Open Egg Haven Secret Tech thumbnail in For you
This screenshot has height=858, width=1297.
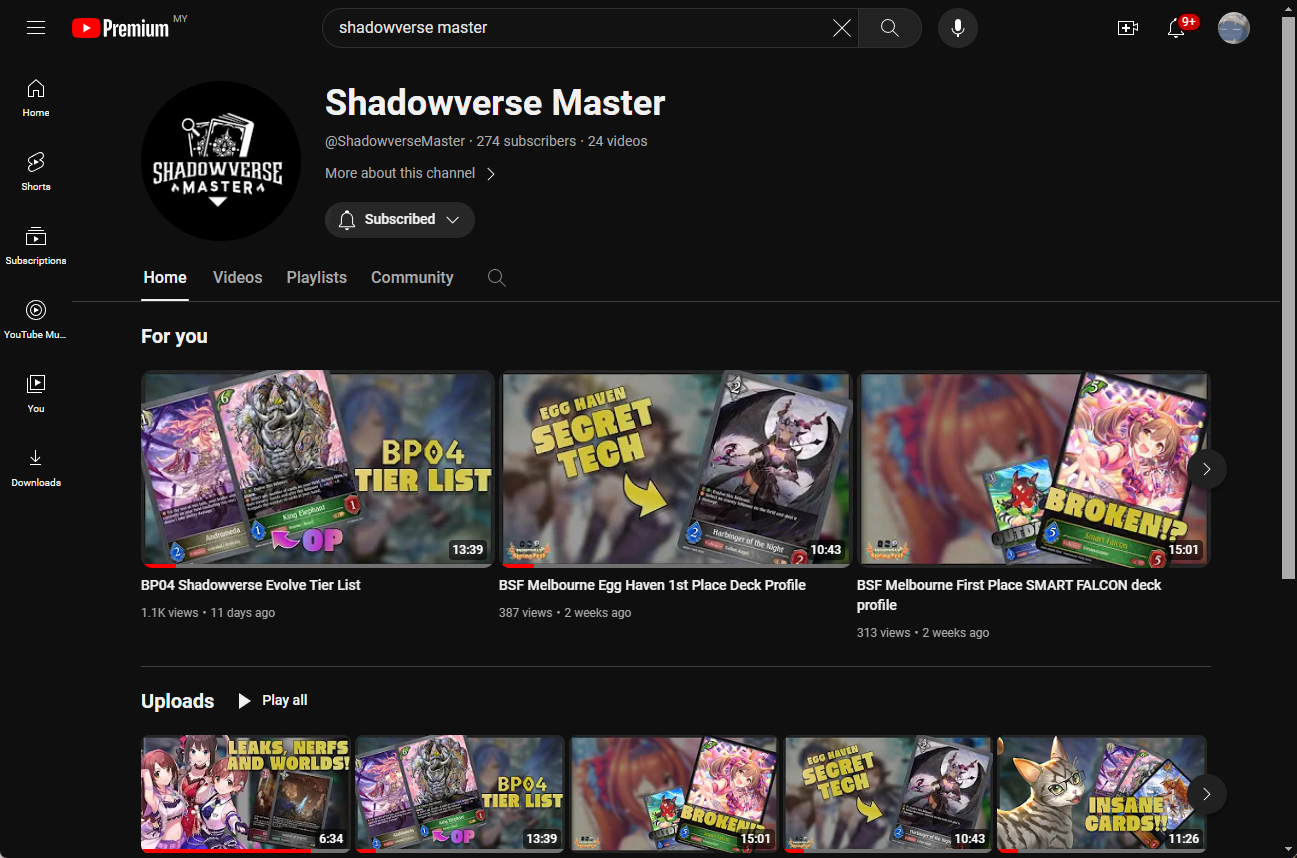coord(675,469)
